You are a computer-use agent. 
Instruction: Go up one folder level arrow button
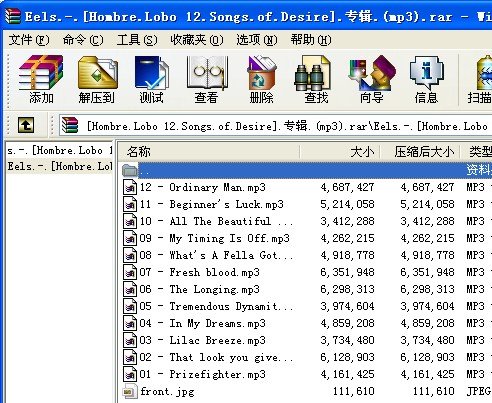pos(26,125)
